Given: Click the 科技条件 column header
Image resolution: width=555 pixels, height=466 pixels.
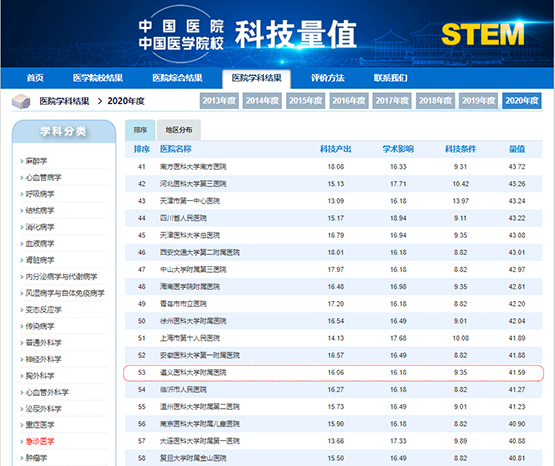Looking at the screenshot, I should [460, 149].
